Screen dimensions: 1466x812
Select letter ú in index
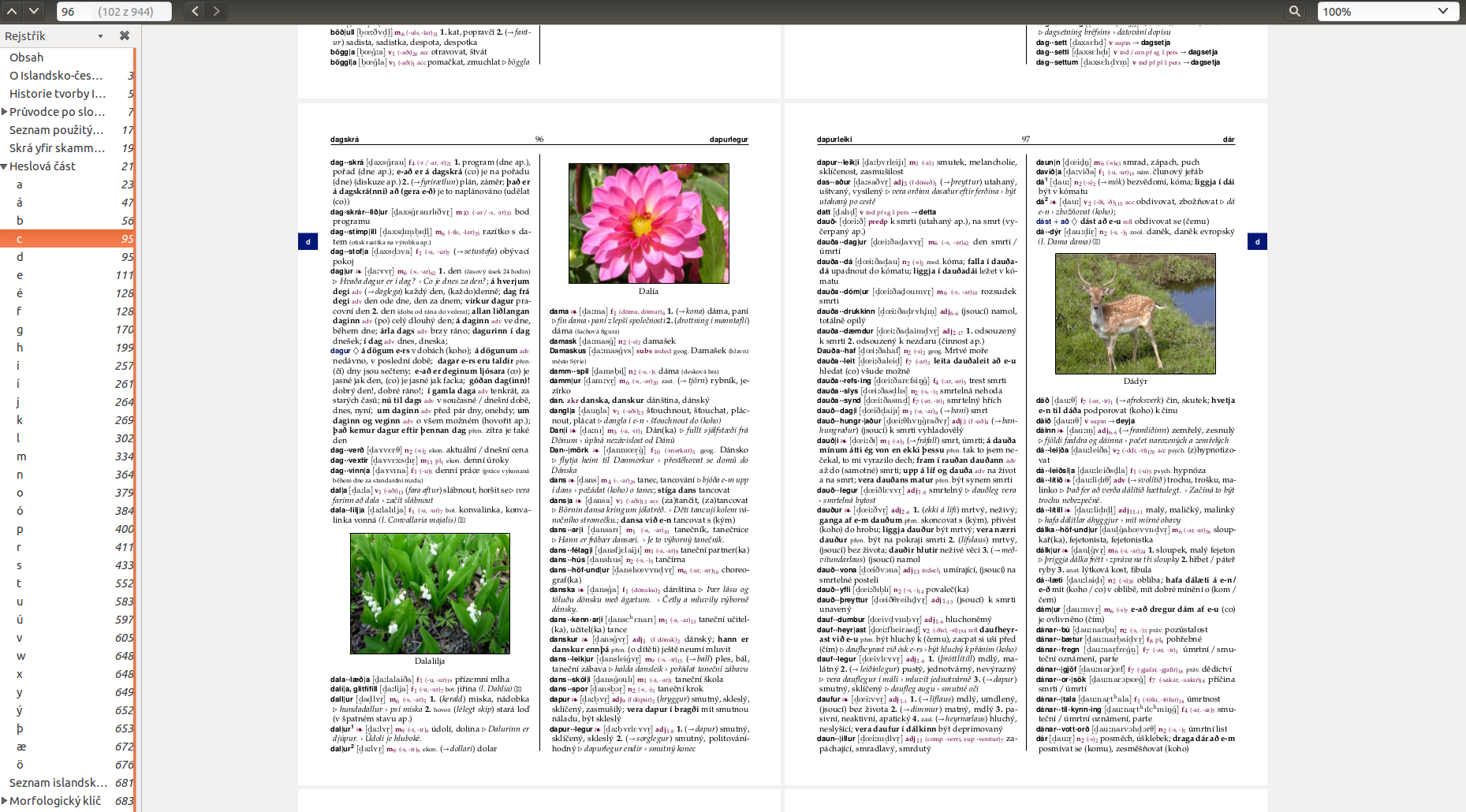pos(67,620)
